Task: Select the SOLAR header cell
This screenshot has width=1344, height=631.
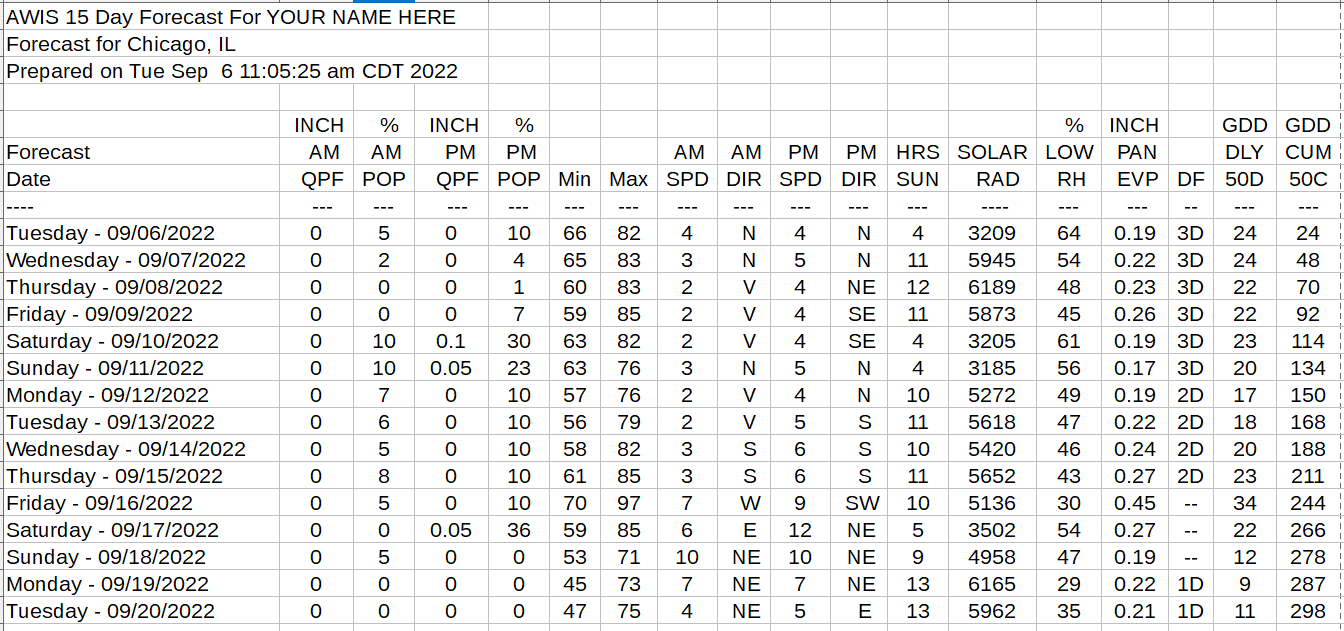Action: tap(992, 152)
